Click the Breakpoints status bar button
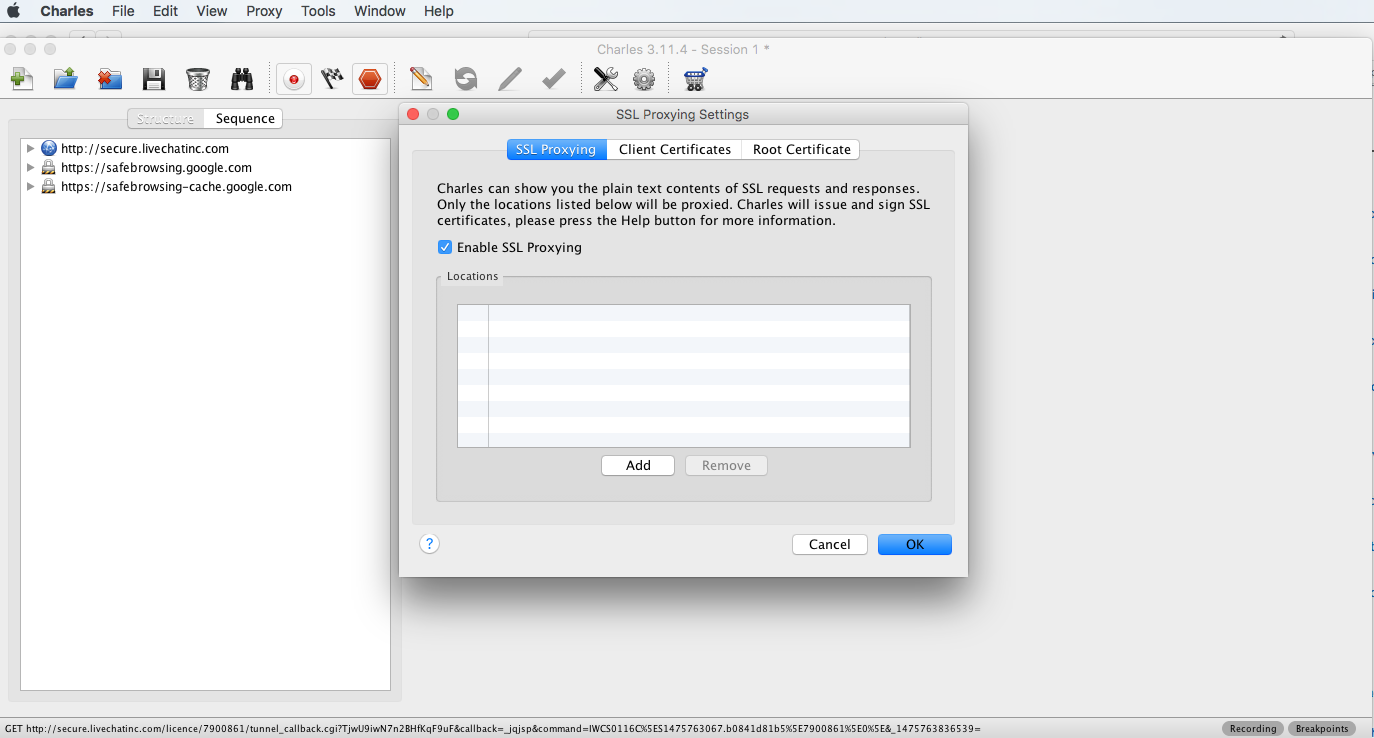This screenshot has height=738, width=1374. pos(1322,728)
